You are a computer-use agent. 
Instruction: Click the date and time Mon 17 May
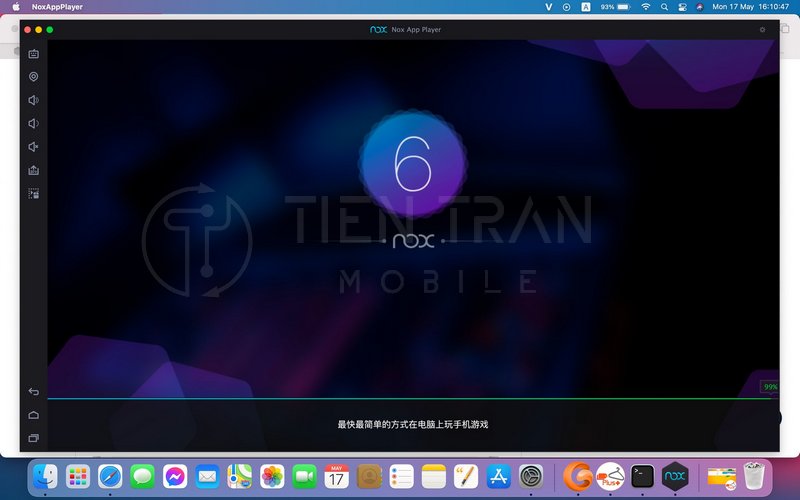(751, 7)
